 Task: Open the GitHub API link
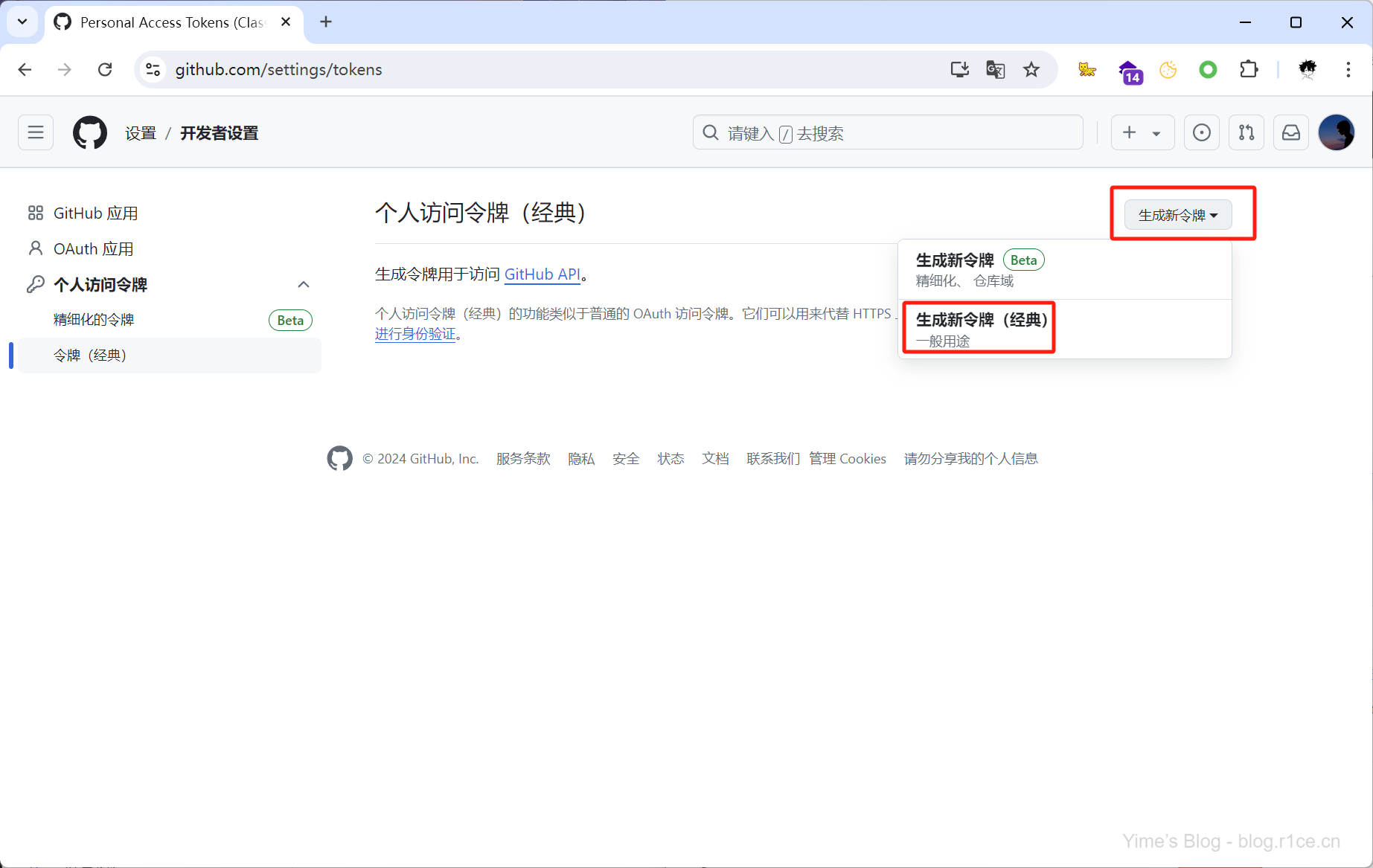pos(542,274)
